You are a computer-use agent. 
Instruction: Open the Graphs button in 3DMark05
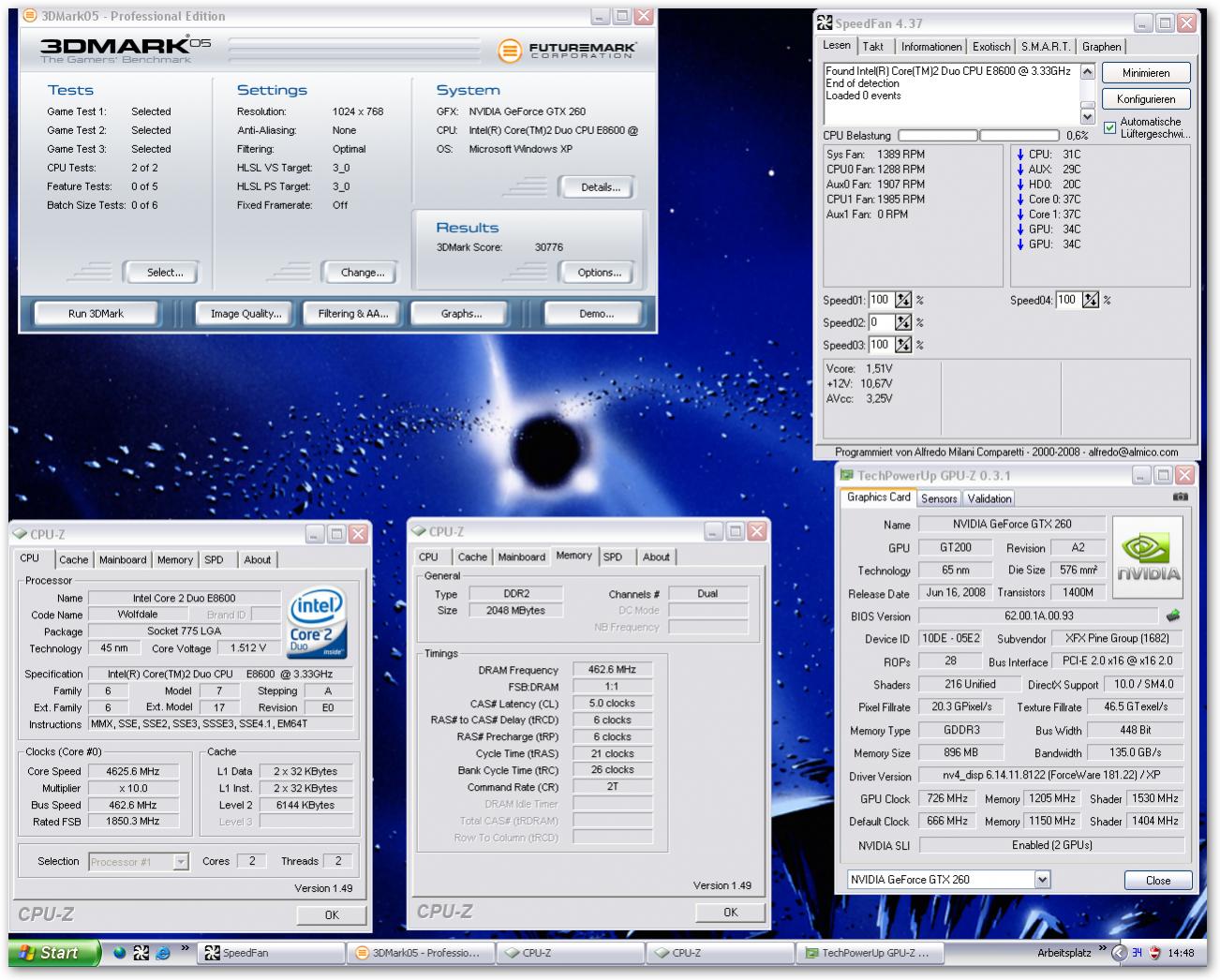(x=461, y=313)
